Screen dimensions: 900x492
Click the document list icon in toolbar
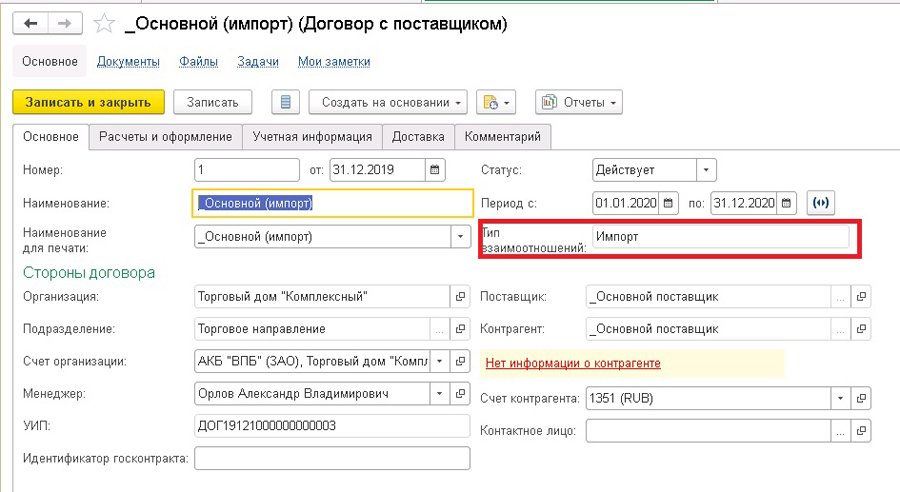click(287, 102)
